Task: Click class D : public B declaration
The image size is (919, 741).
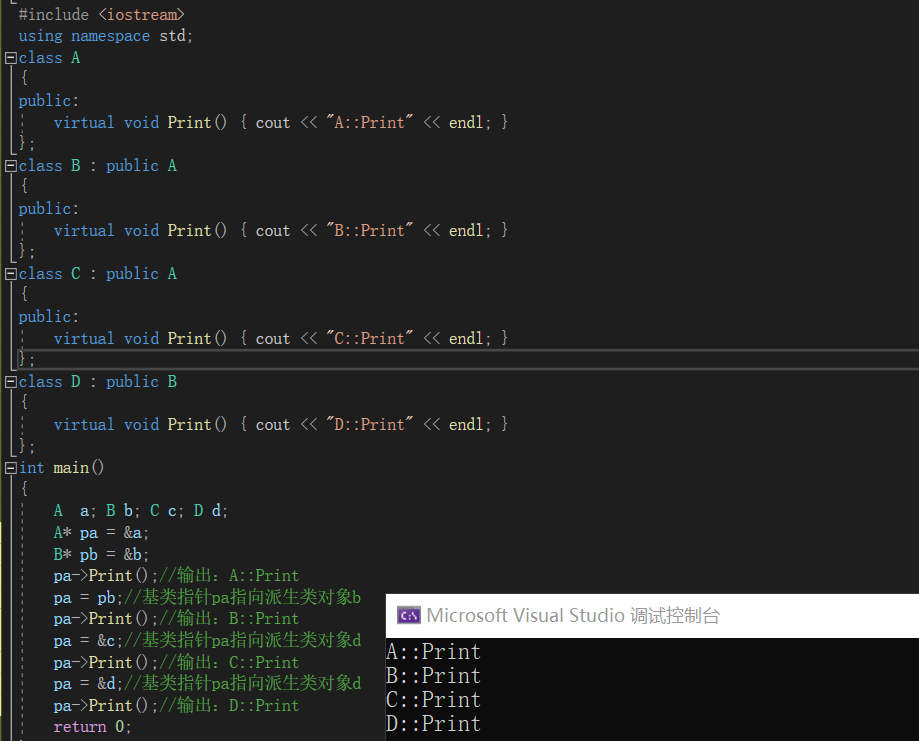Action: 97,382
